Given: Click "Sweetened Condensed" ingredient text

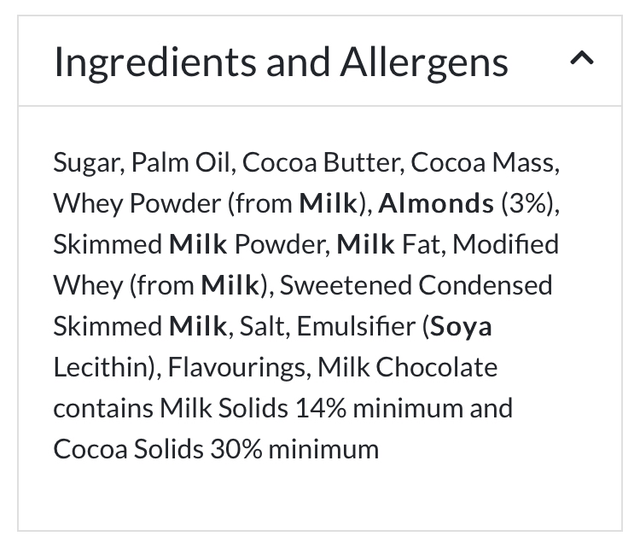Looking at the screenshot, I should (416, 286).
